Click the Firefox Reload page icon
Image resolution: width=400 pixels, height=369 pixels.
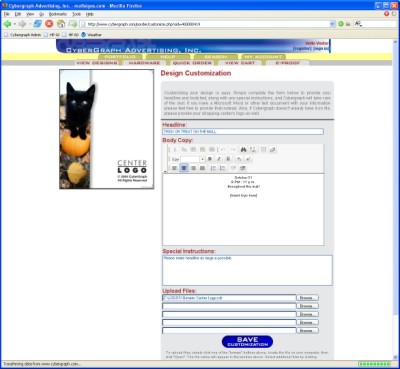click(x=38, y=24)
